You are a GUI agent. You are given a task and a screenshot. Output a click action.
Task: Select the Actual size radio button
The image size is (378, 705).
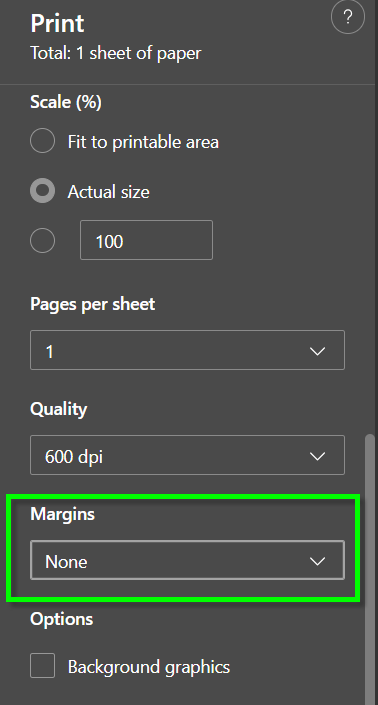click(x=43, y=191)
